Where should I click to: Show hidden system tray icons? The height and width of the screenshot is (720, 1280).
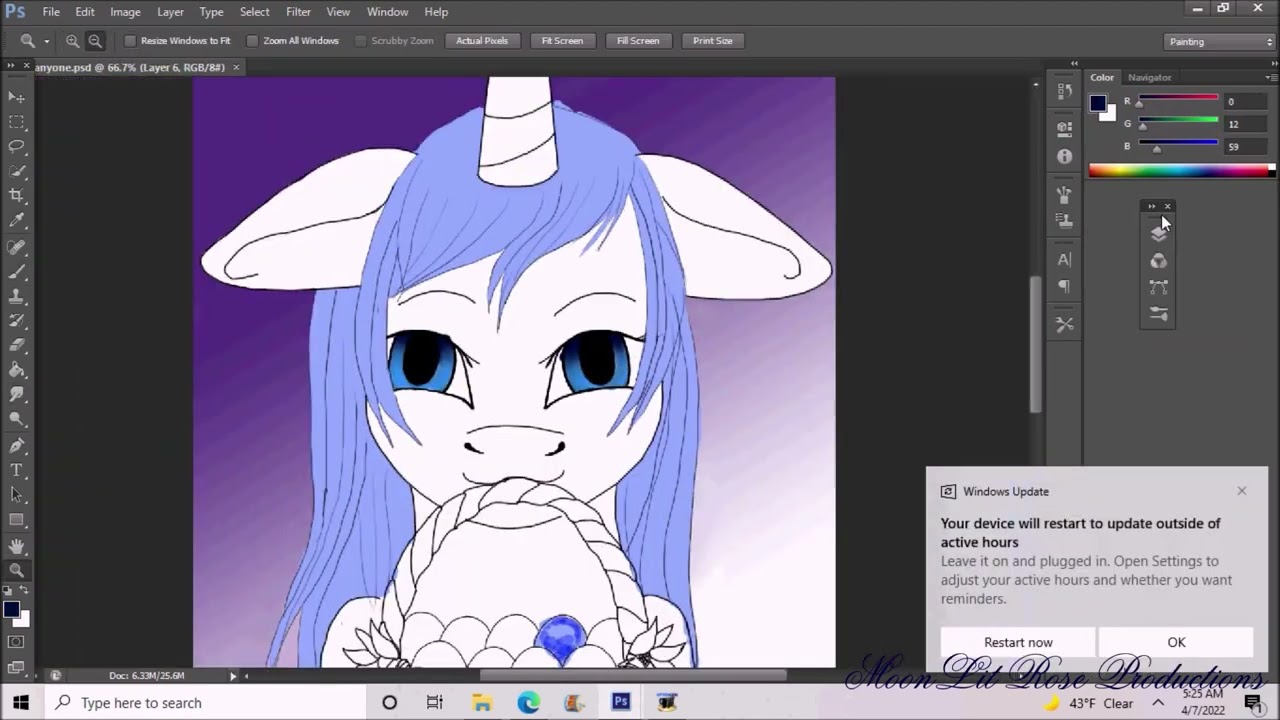(1158, 703)
